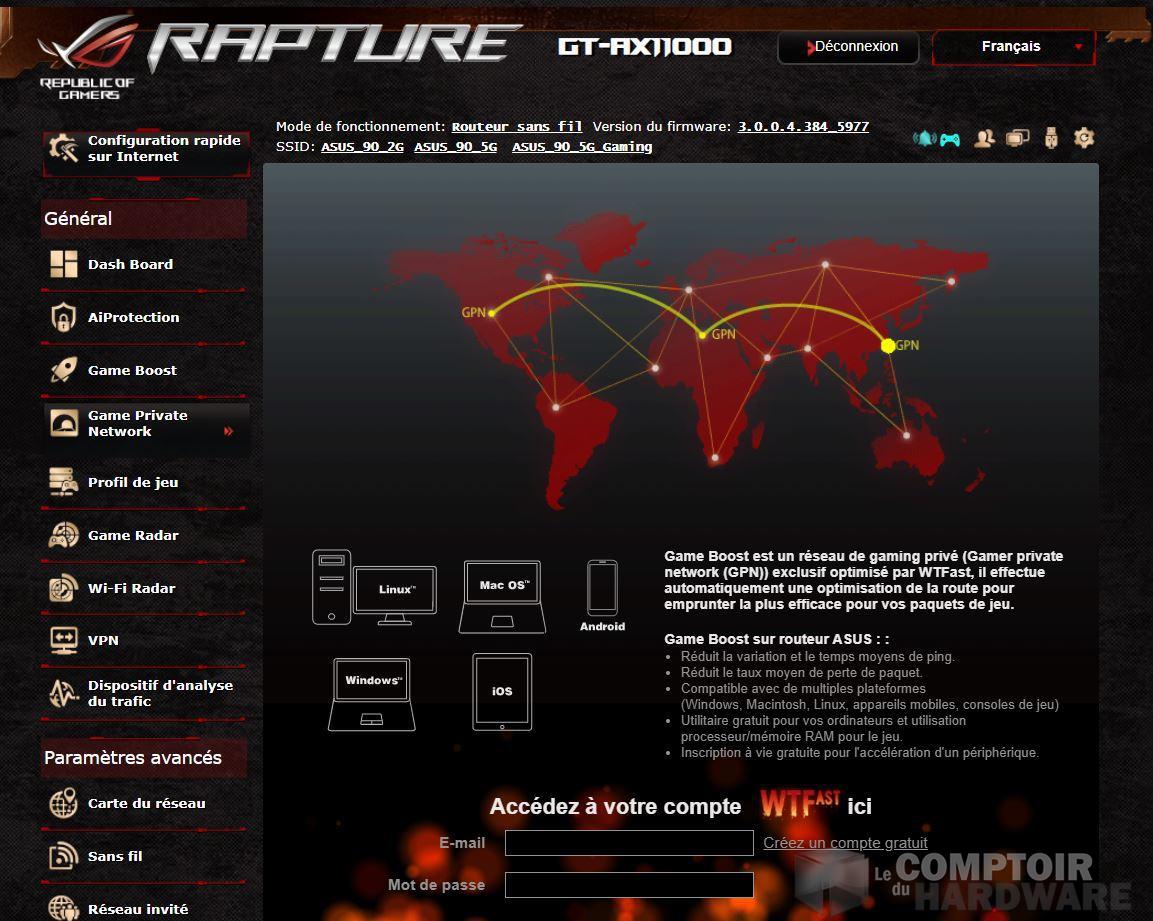This screenshot has height=921, width=1153.
Task: Focus the Mot de passe field
Action: point(629,885)
